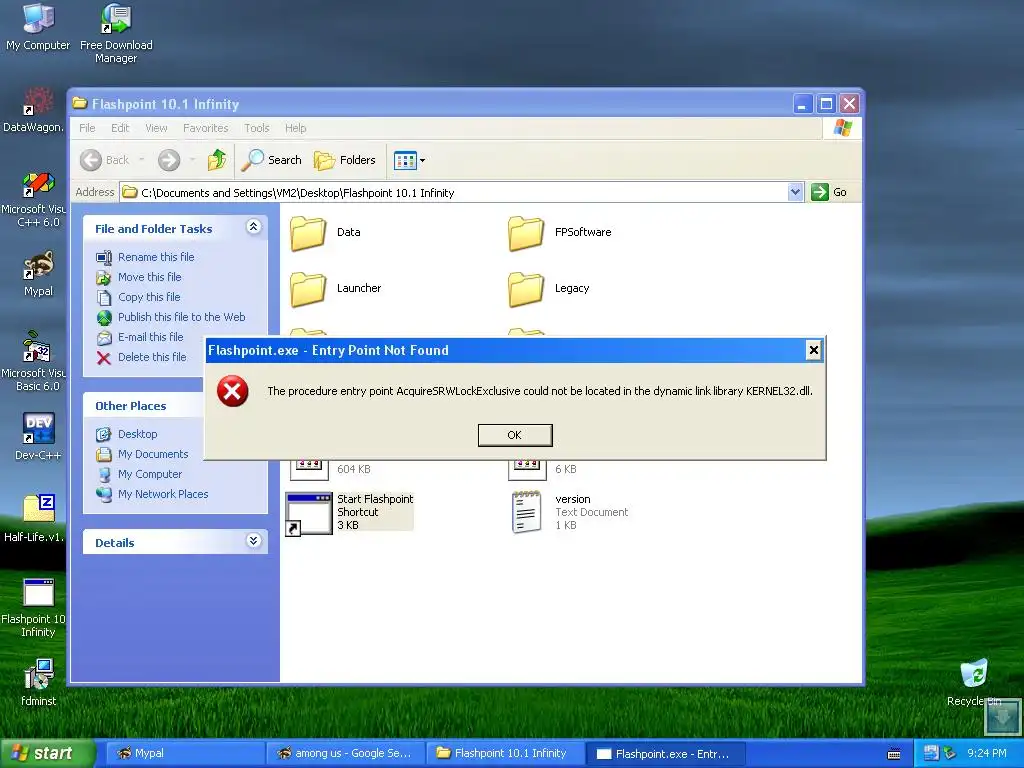Select Mypal browser desktop icon
The height and width of the screenshot is (768, 1024).
[x=38, y=274]
